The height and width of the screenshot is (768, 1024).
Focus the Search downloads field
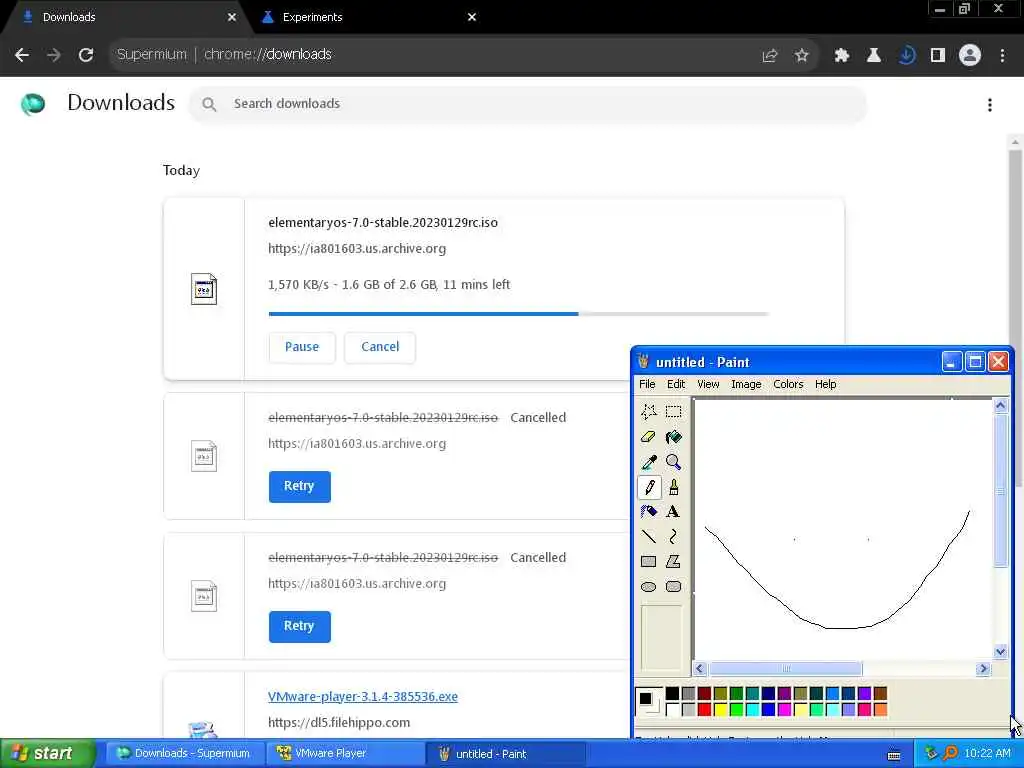point(528,104)
